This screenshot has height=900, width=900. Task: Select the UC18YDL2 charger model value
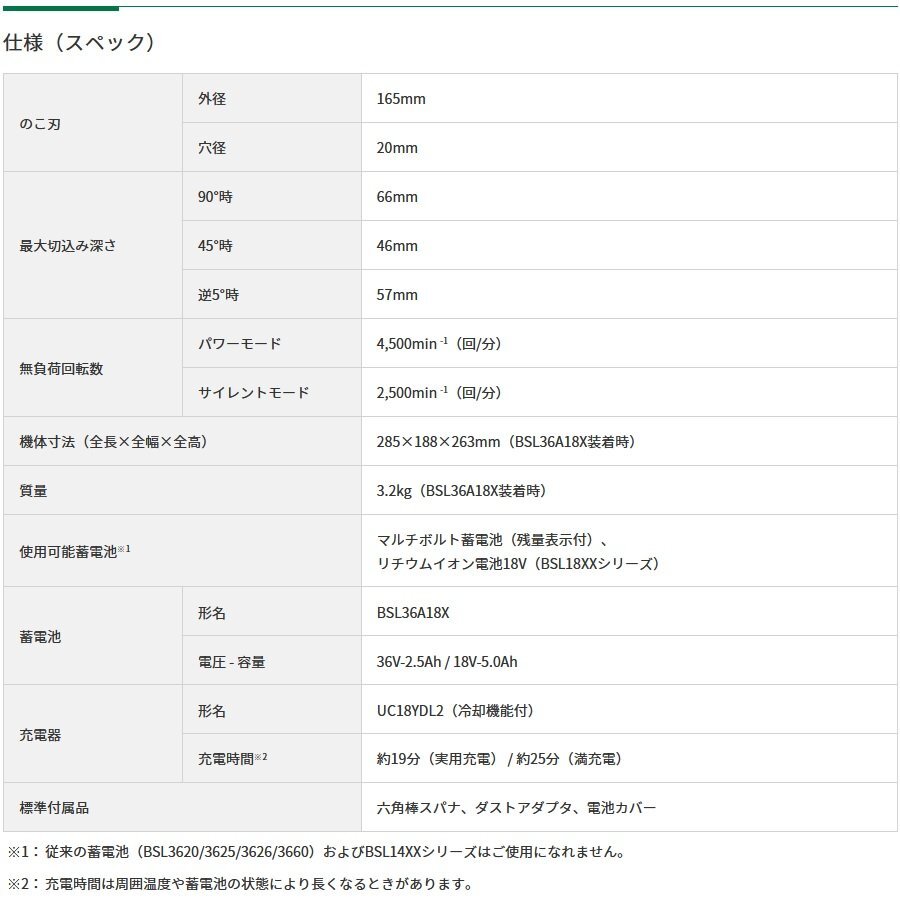pyautogui.click(x=456, y=711)
